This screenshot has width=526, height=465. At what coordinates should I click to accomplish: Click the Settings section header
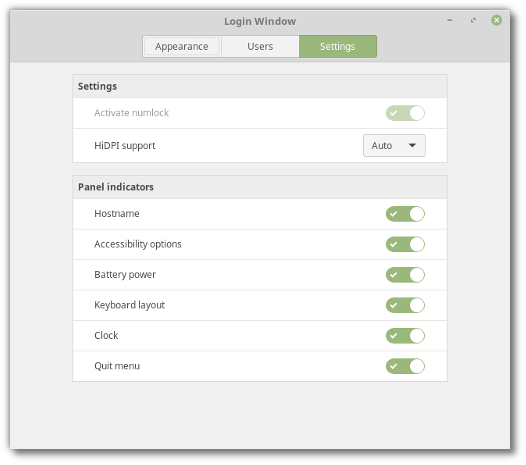tap(260, 86)
